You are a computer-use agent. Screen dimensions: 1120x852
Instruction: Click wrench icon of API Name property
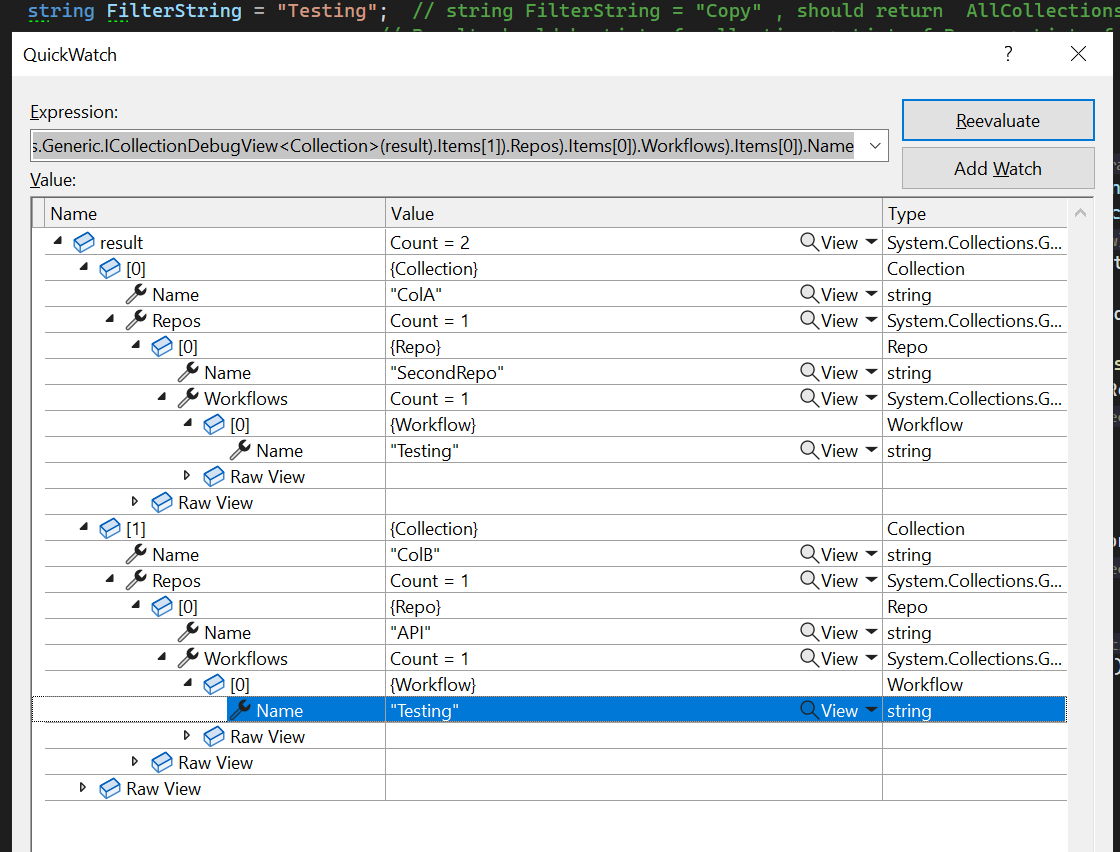188,632
